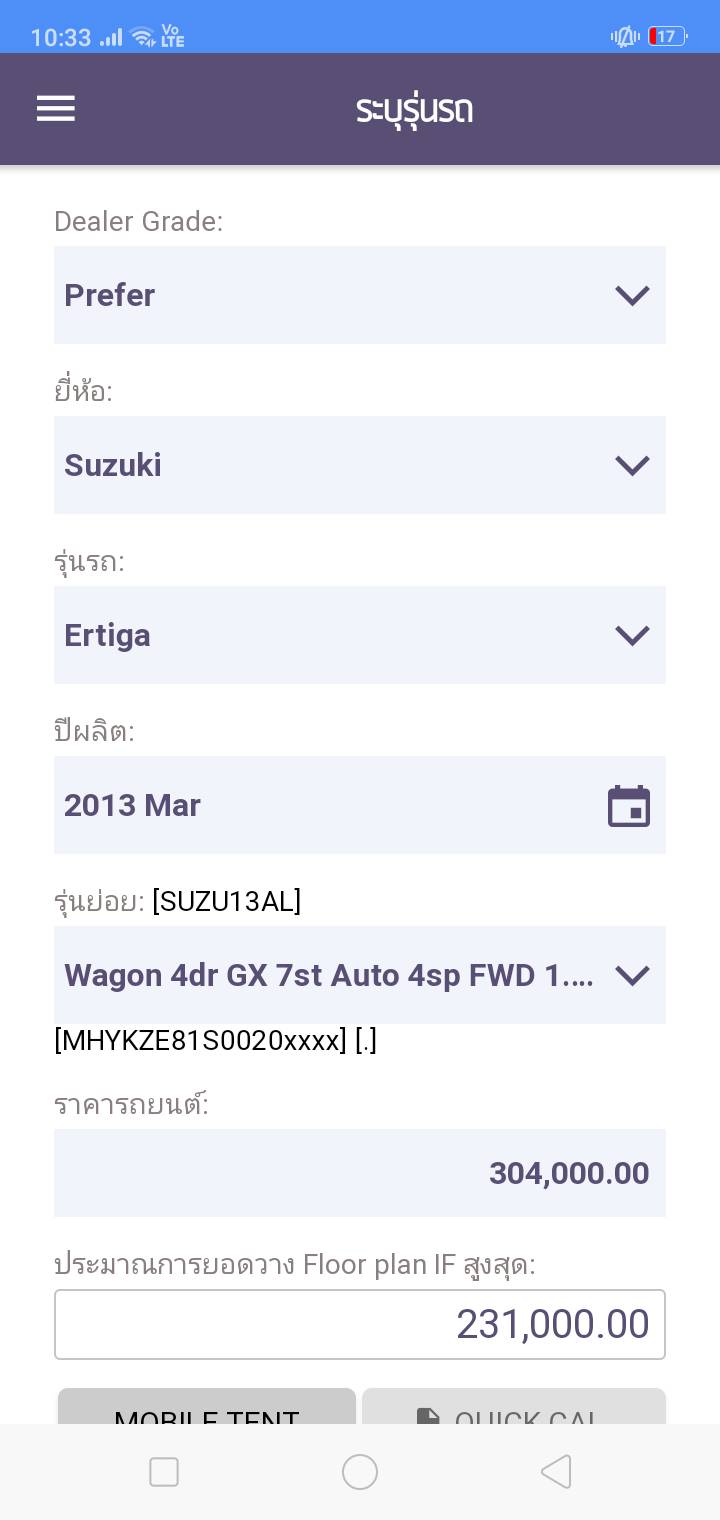The height and width of the screenshot is (1520, 720).
Task: Tap the battery indicator in status bar
Action: point(667,37)
